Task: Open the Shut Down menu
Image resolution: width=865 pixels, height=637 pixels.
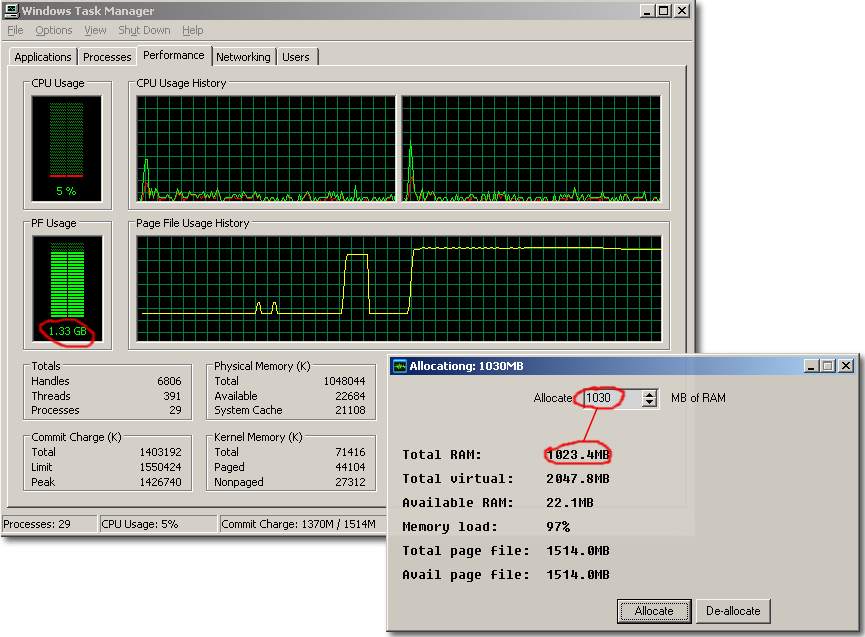Action: 144,30
